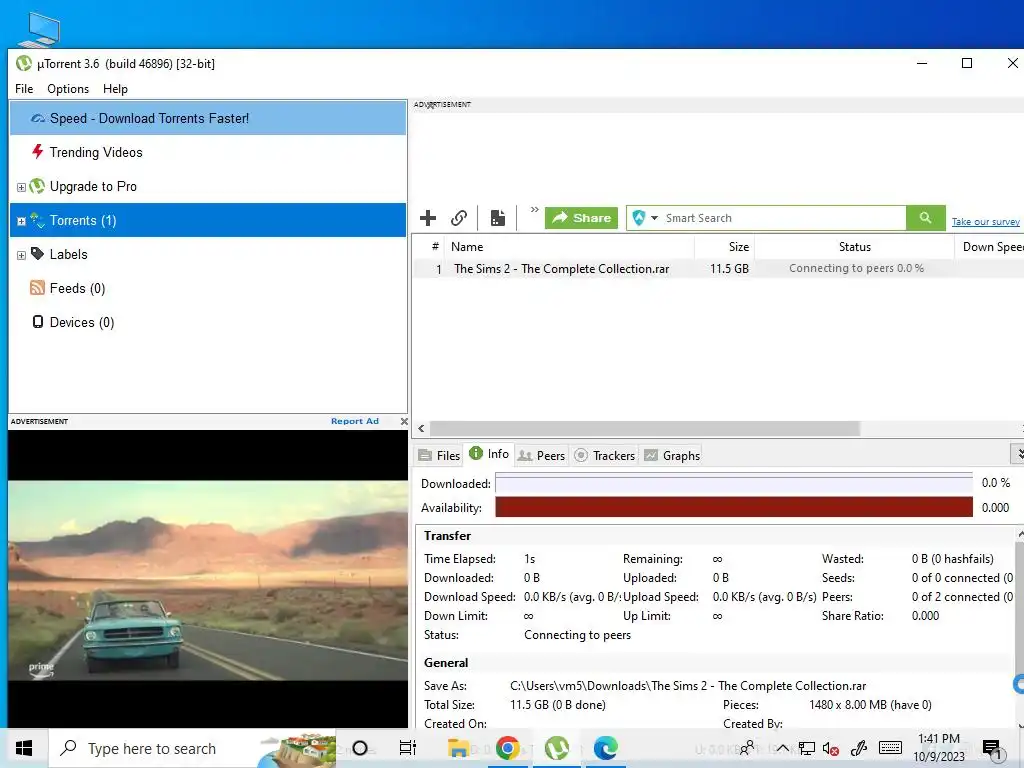Open the File menu

[24, 89]
